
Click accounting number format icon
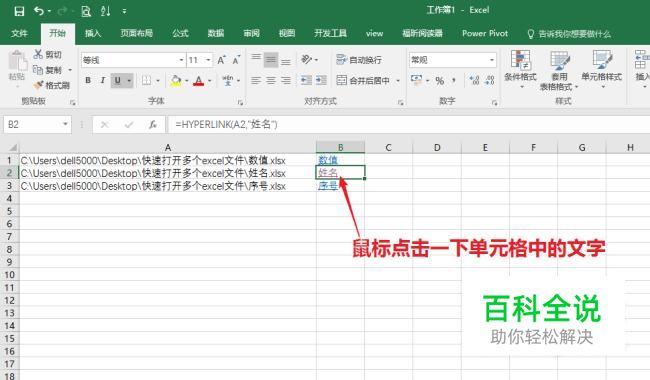click(416, 80)
